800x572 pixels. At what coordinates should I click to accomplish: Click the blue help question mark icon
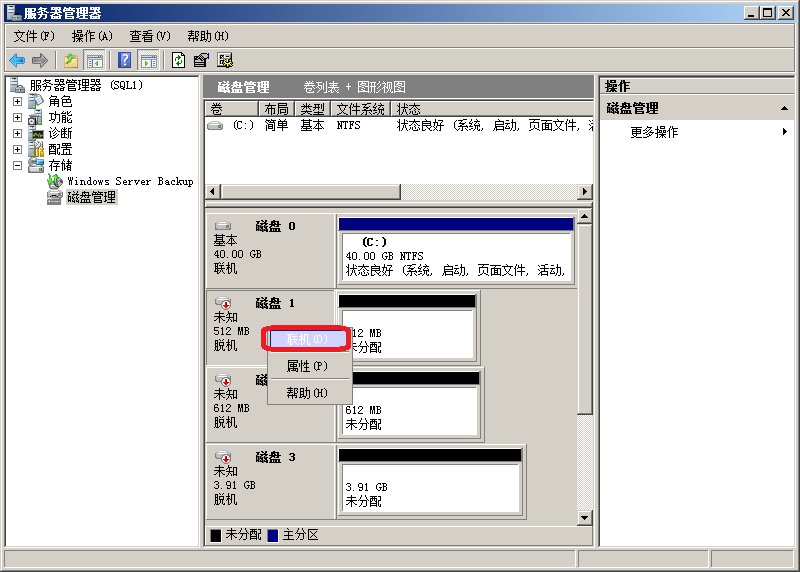(124, 60)
